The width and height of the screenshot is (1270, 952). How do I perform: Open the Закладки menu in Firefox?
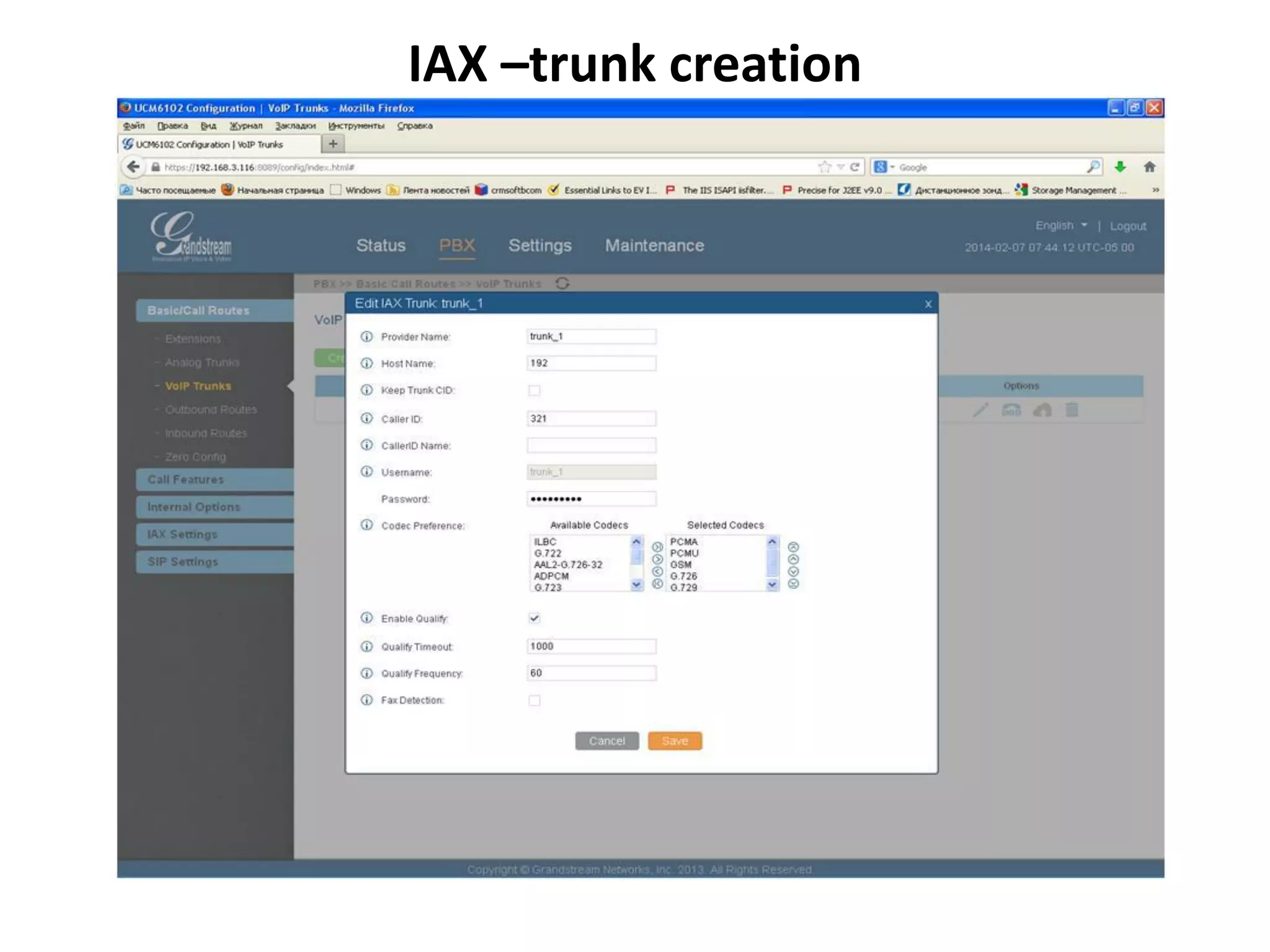click(296, 126)
